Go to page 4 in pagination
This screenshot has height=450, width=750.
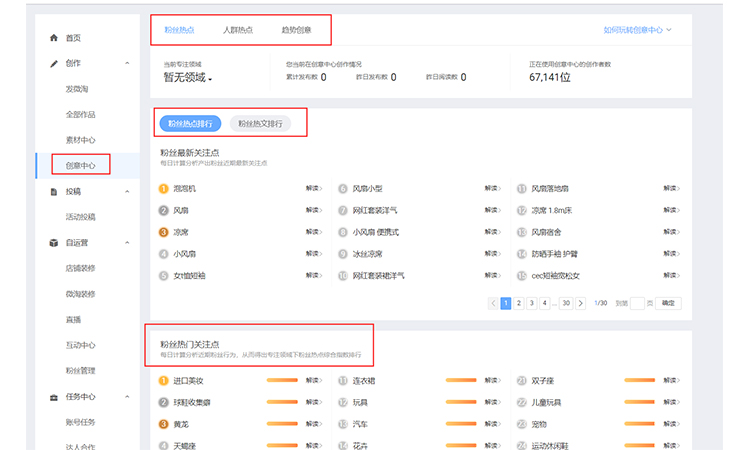(544, 303)
